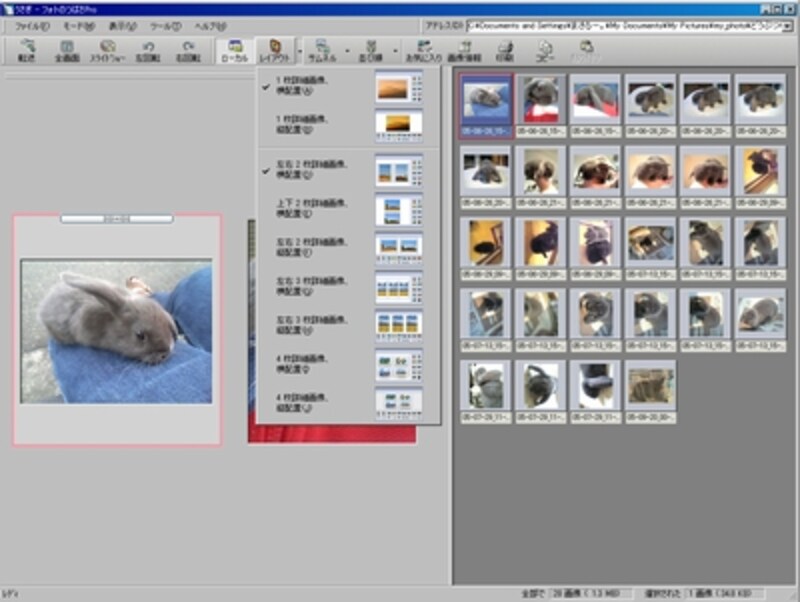Select the top-bottom 2-image layout preview
This screenshot has height=602, width=800.
pos(398,209)
